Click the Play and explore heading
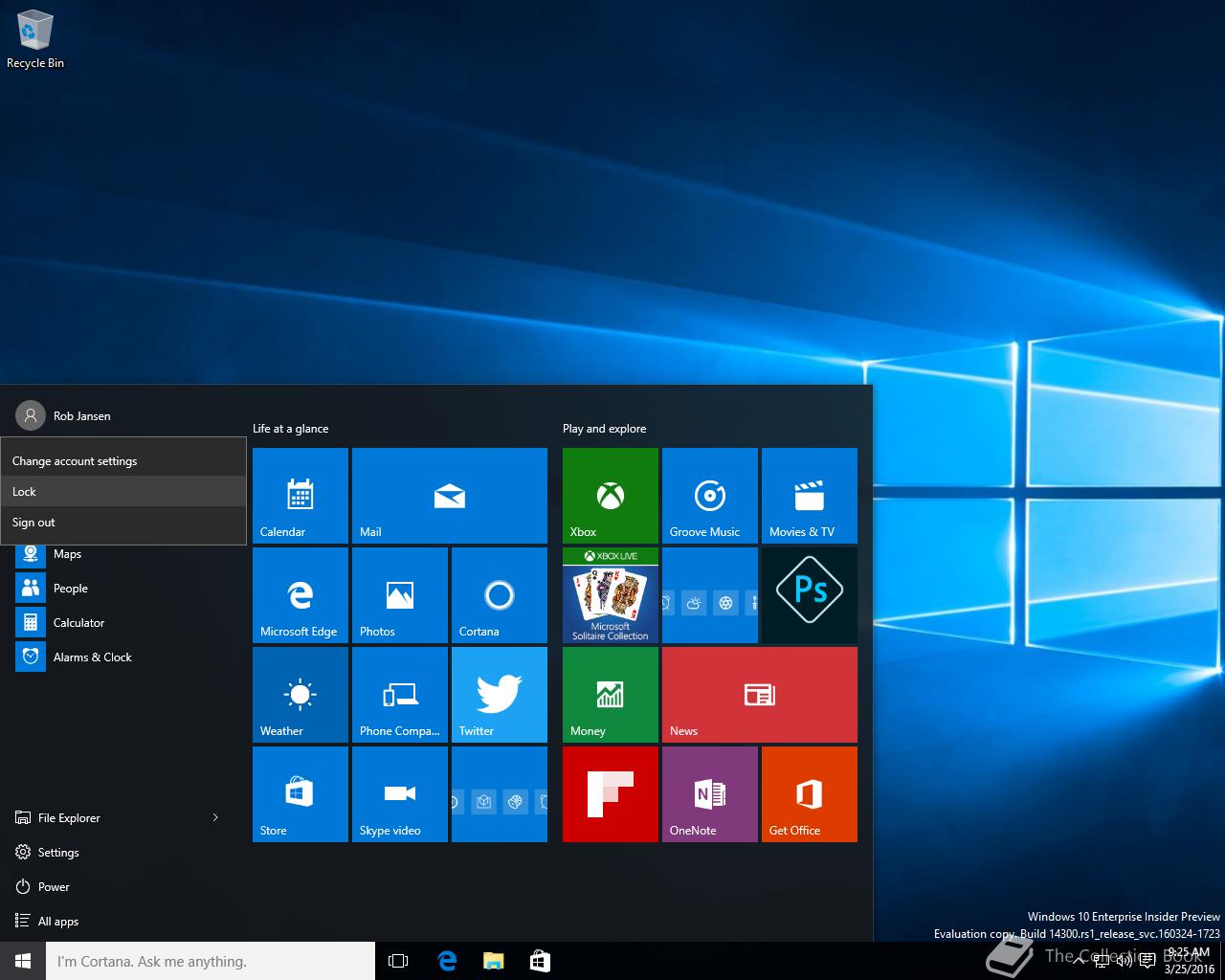Screen dimensions: 1225x980 [604, 429]
